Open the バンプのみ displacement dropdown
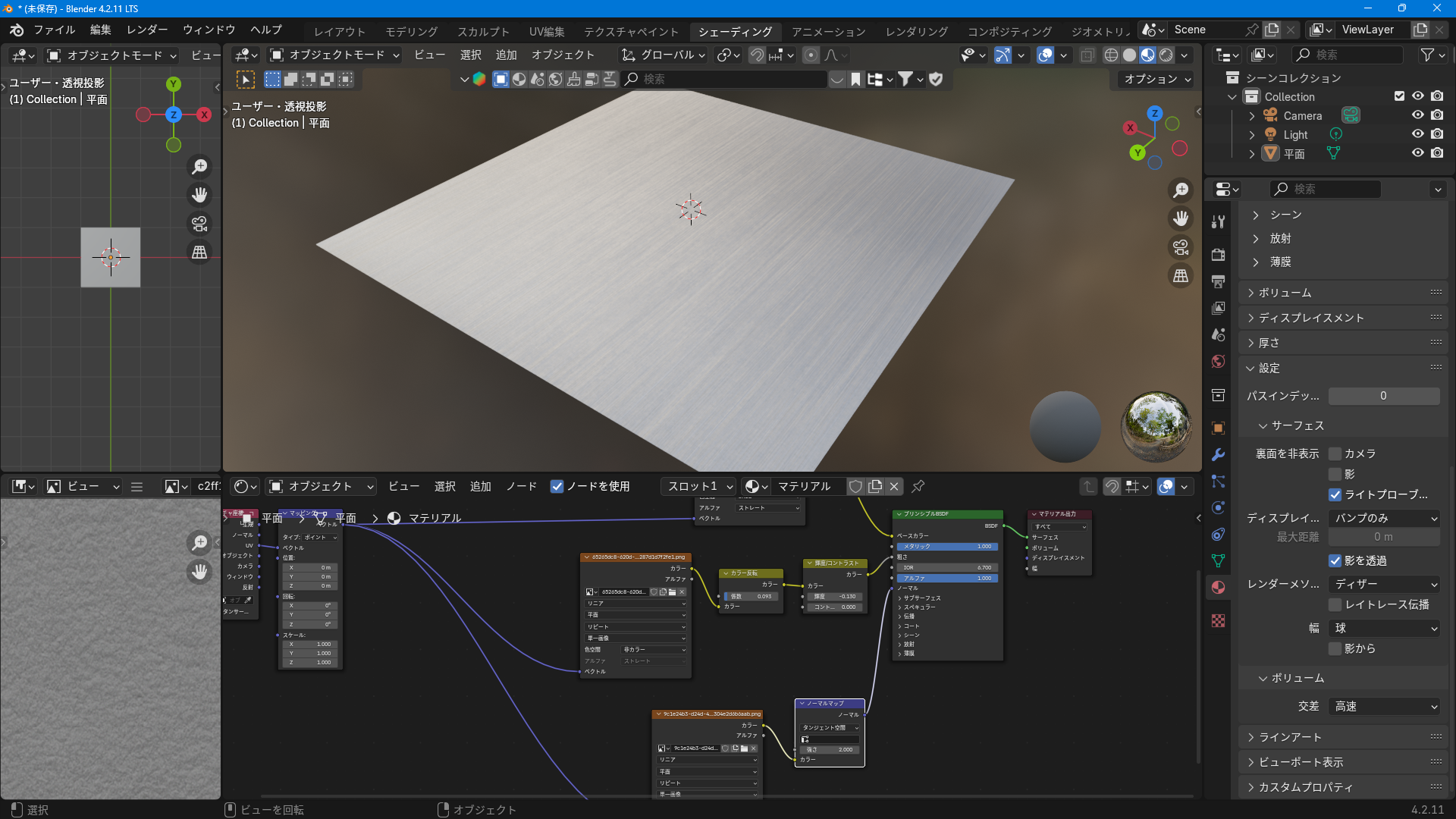The image size is (1456, 819). (x=1384, y=519)
